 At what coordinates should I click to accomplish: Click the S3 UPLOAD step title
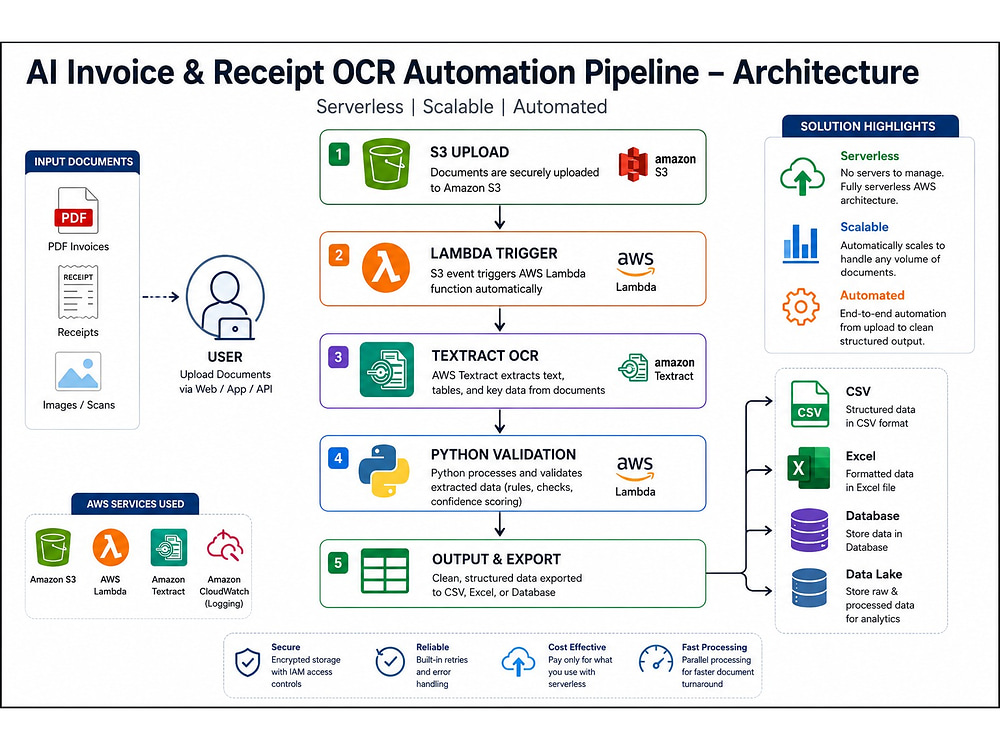469,152
